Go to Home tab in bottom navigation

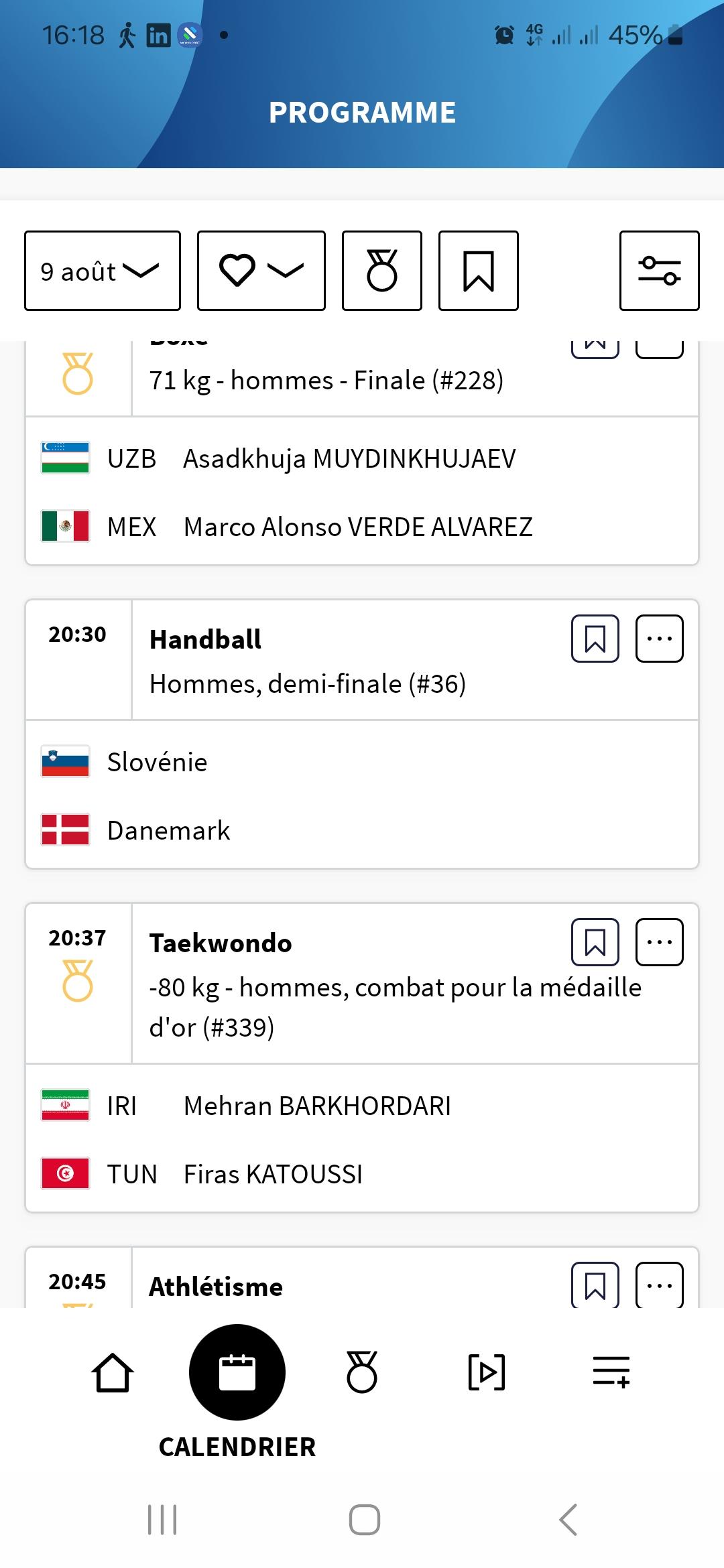click(113, 1372)
